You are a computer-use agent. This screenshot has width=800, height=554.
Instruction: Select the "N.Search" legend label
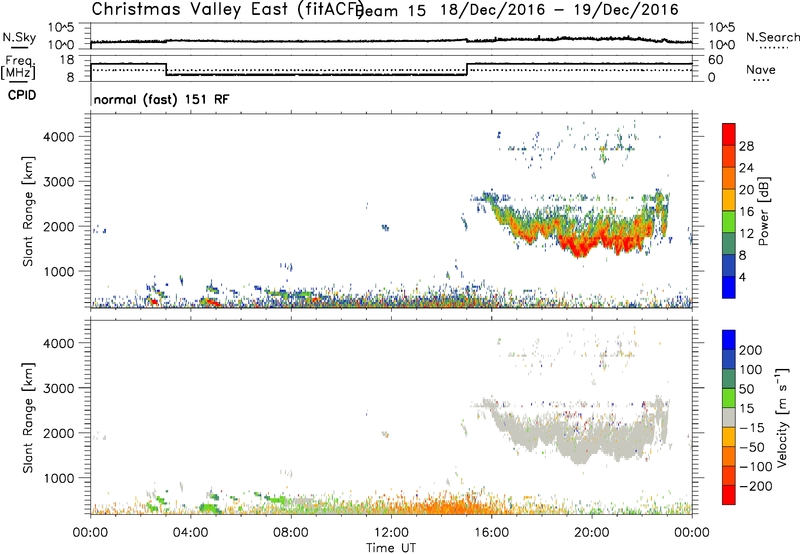click(x=772, y=37)
